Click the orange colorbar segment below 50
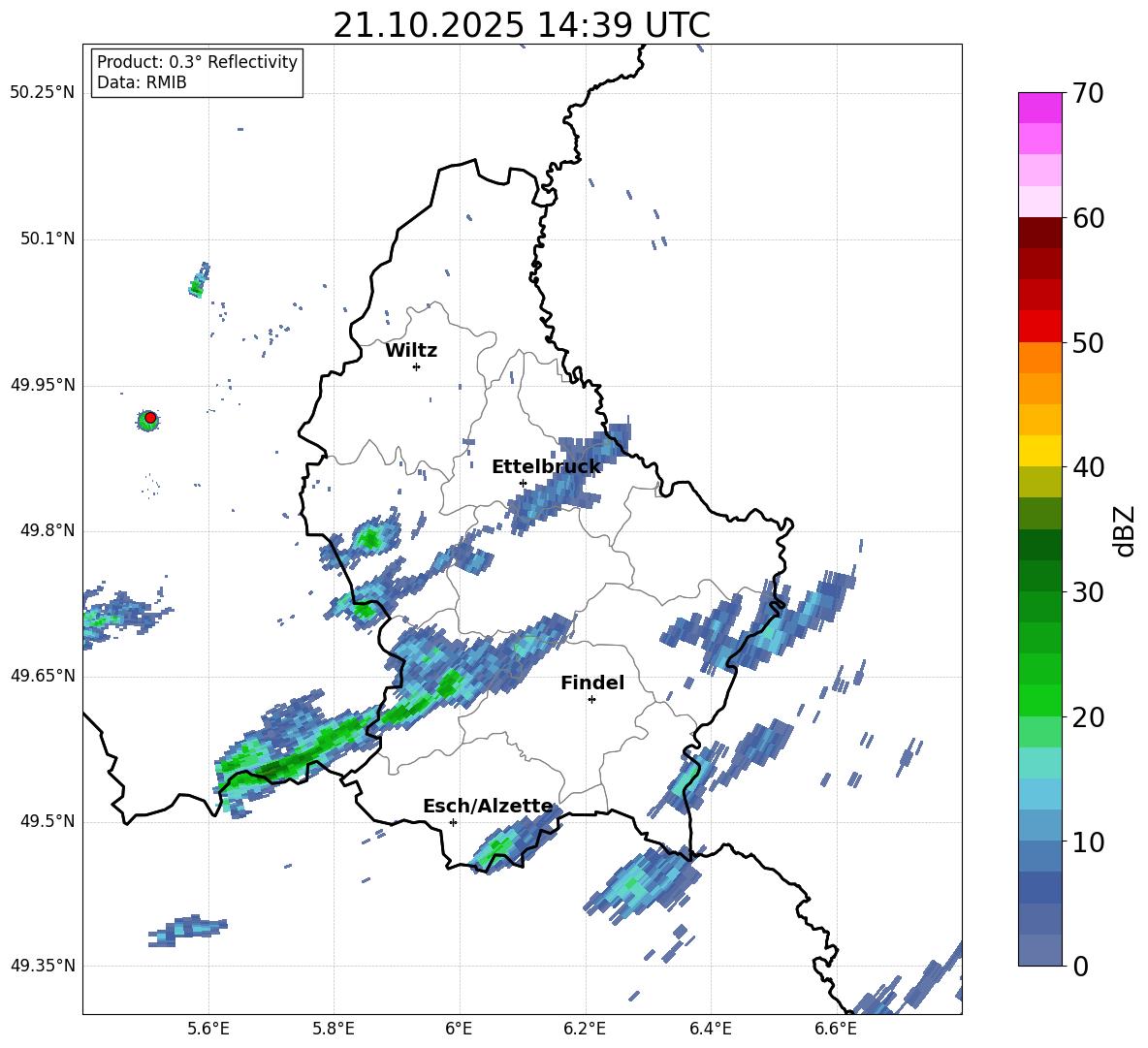 coord(1039,357)
